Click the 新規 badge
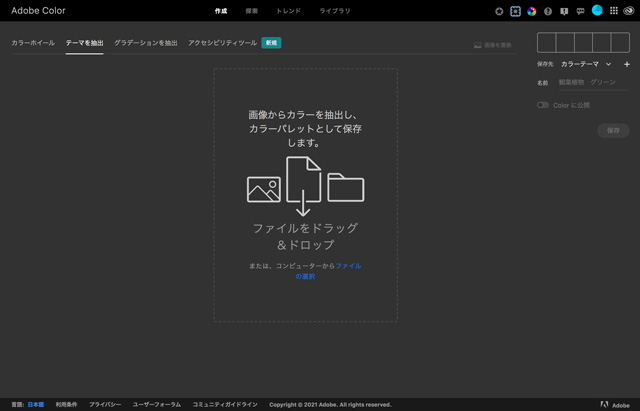The image size is (640, 411). (271, 43)
